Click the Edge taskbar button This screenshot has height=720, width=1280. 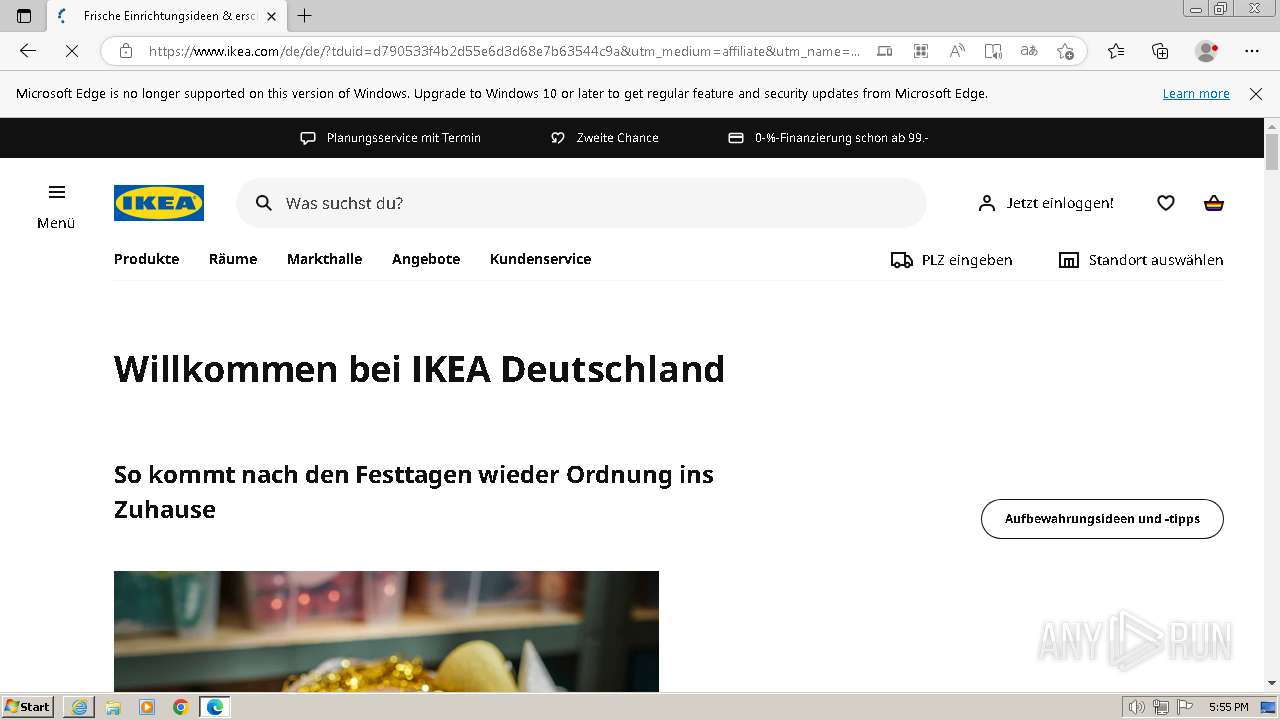[x=215, y=707]
